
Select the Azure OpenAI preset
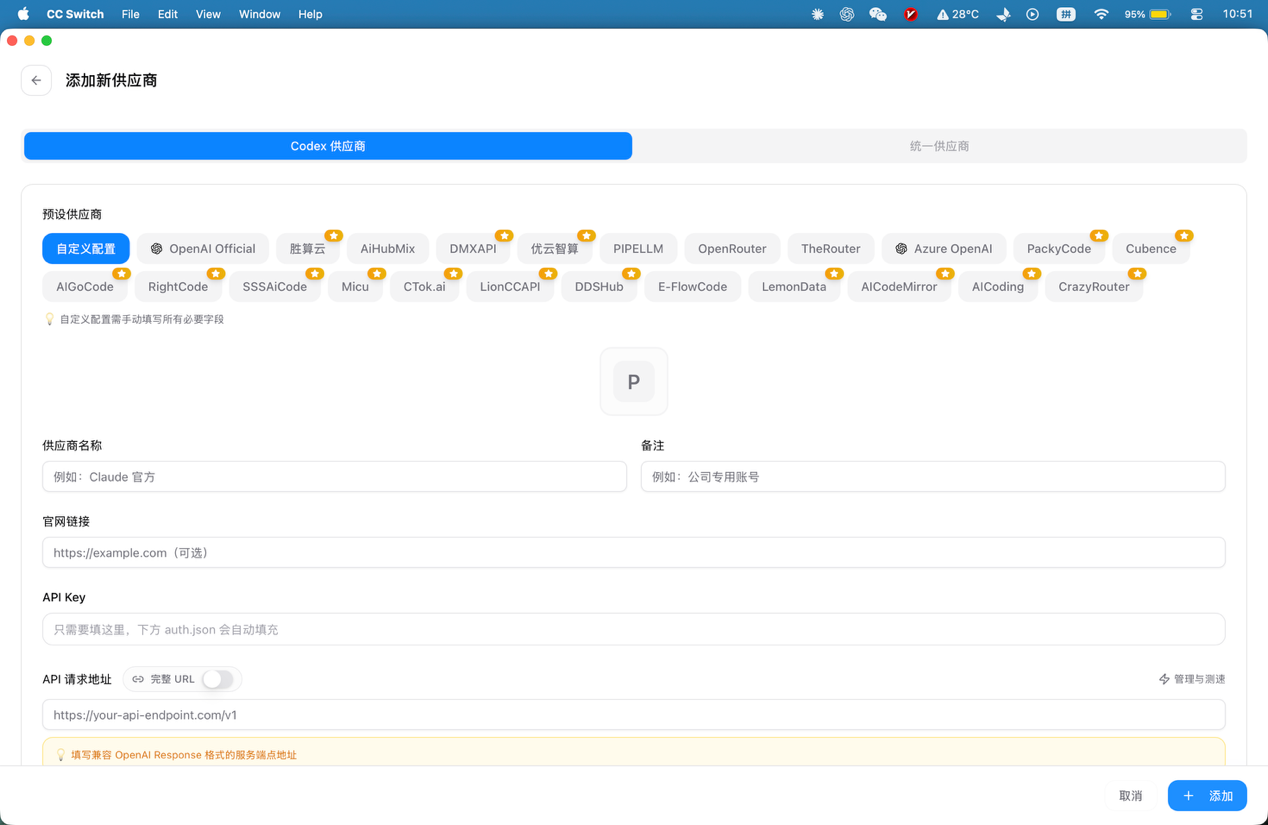coord(944,249)
